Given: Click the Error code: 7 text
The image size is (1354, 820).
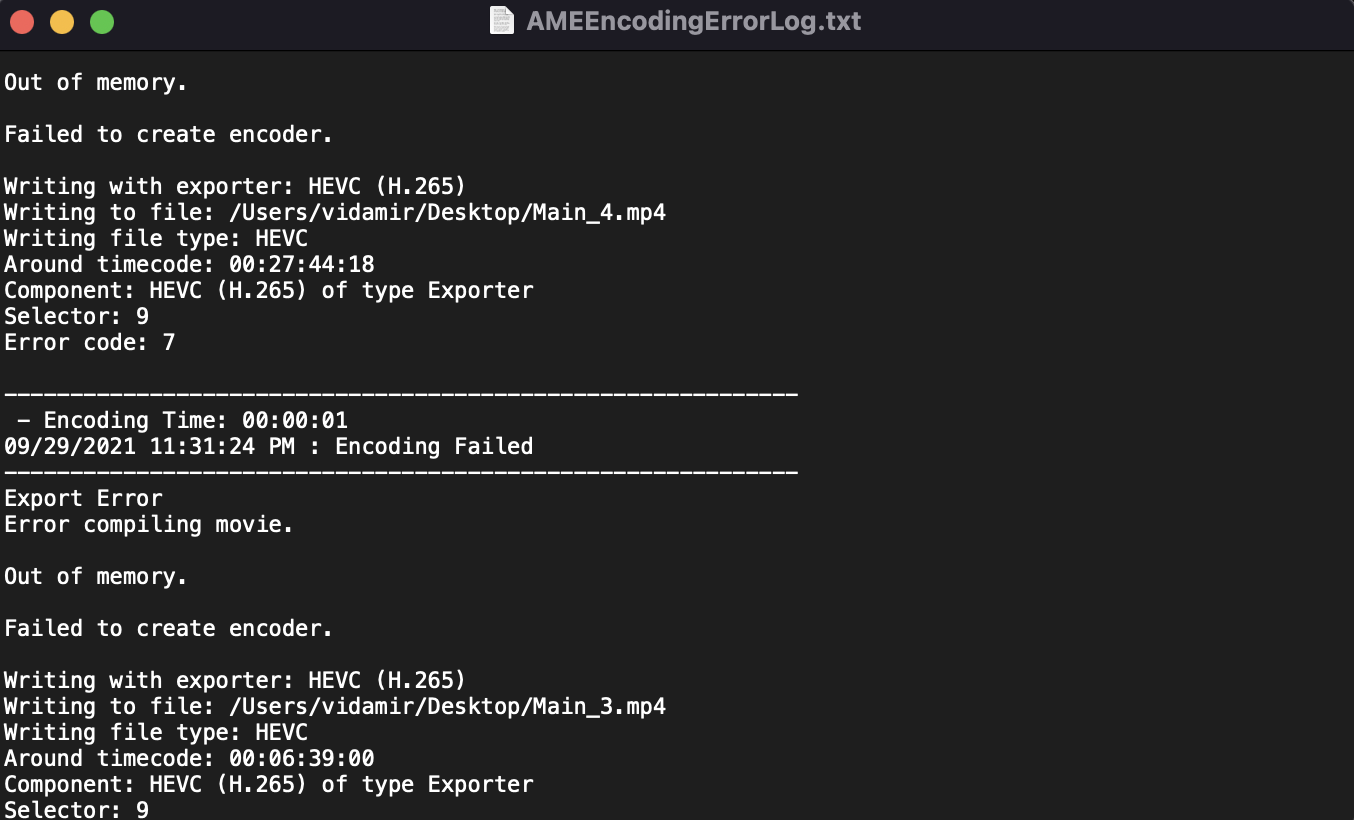Looking at the screenshot, I should (x=90, y=342).
